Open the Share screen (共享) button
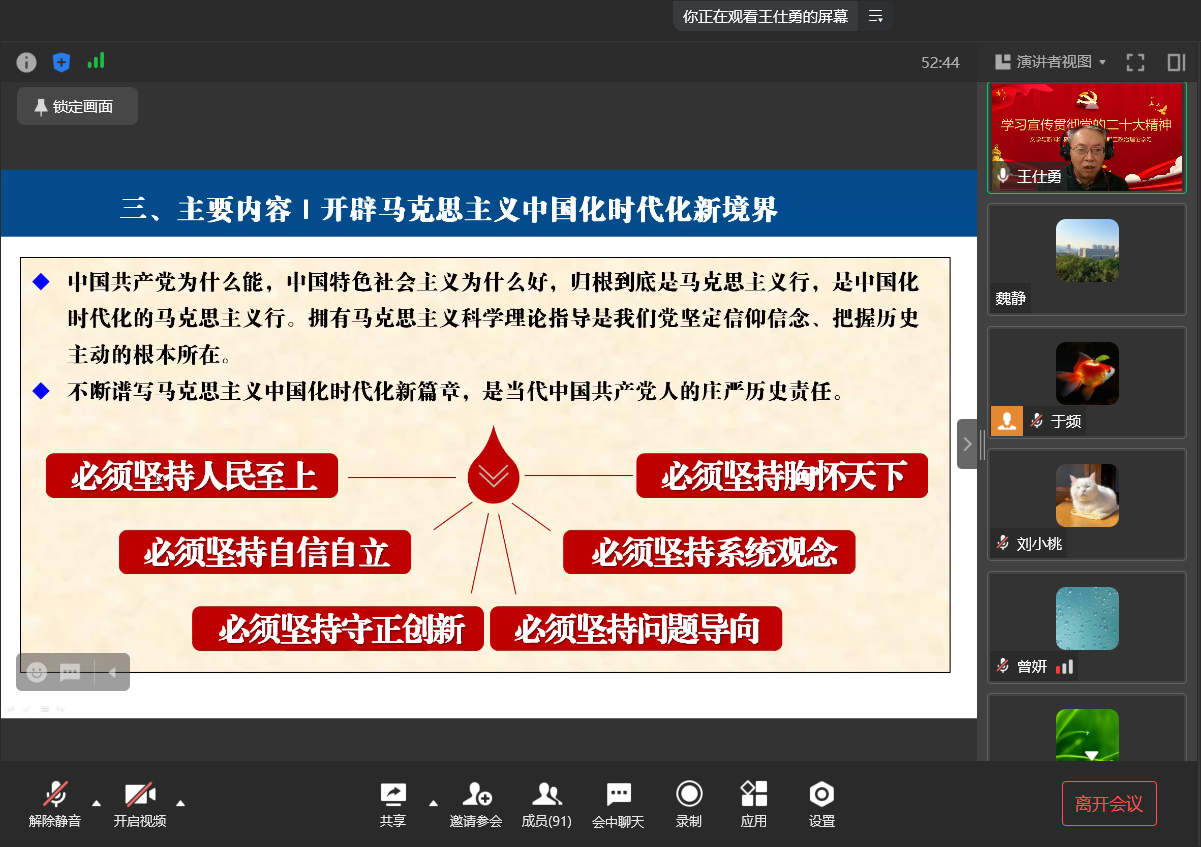Viewport: 1201px width, 847px height. (x=392, y=805)
